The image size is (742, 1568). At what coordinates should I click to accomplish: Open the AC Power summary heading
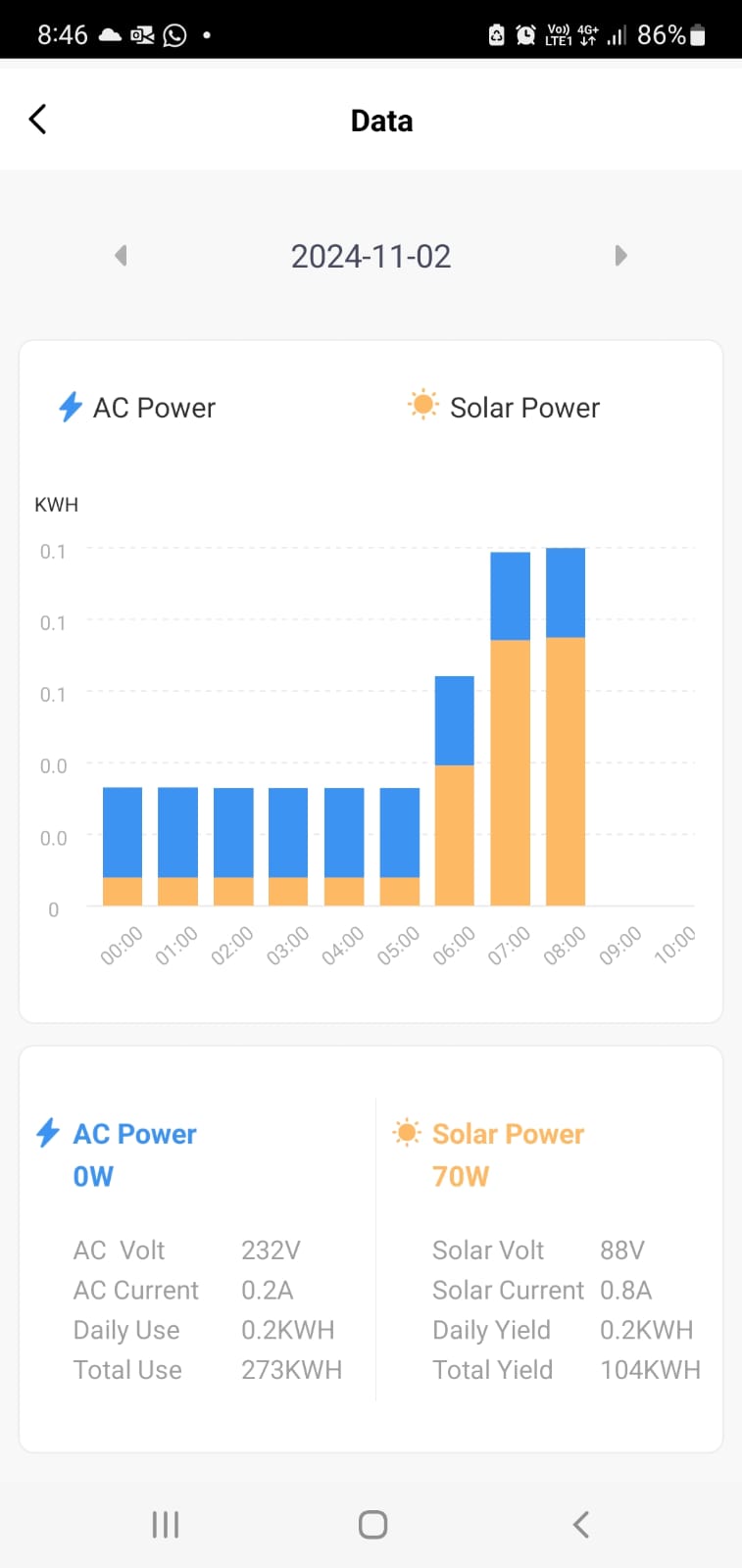[x=135, y=1134]
